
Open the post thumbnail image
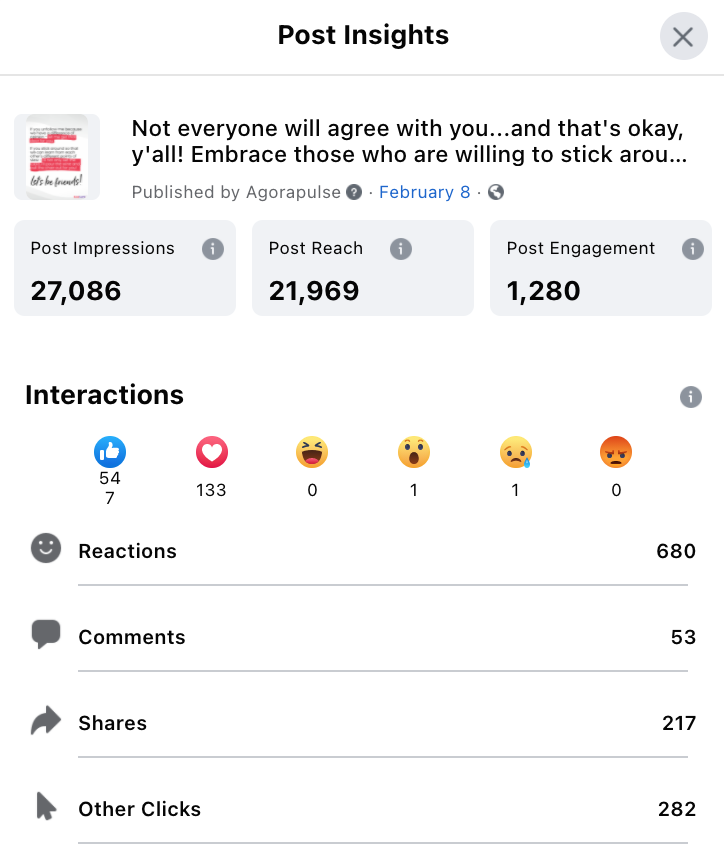(x=57, y=157)
